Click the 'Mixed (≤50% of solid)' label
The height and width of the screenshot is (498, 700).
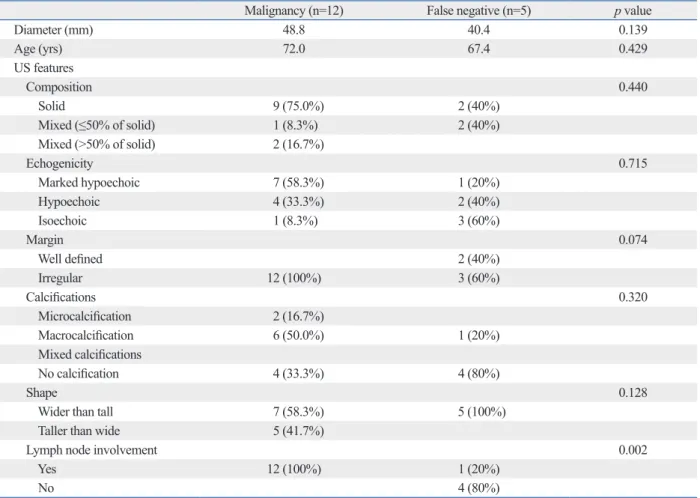[x=97, y=125]
